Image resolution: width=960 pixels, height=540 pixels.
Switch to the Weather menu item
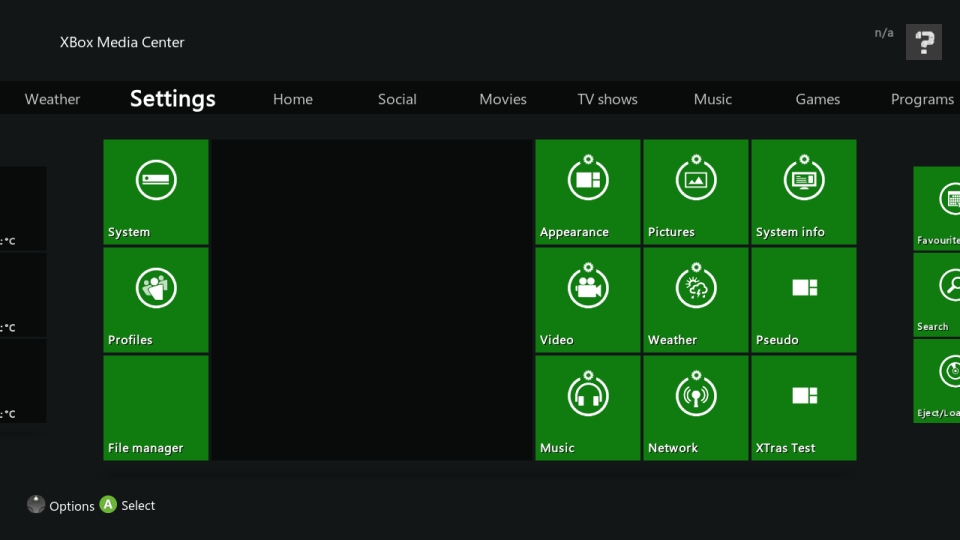click(x=52, y=99)
